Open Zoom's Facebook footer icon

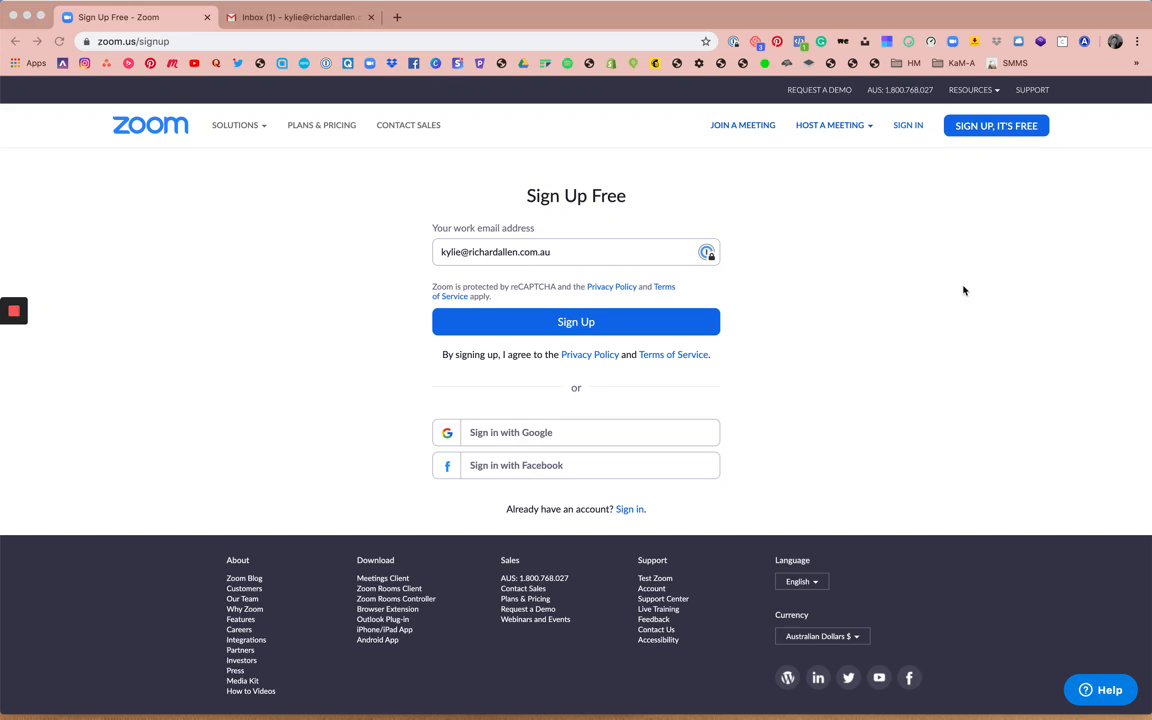(x=909, y=677)
